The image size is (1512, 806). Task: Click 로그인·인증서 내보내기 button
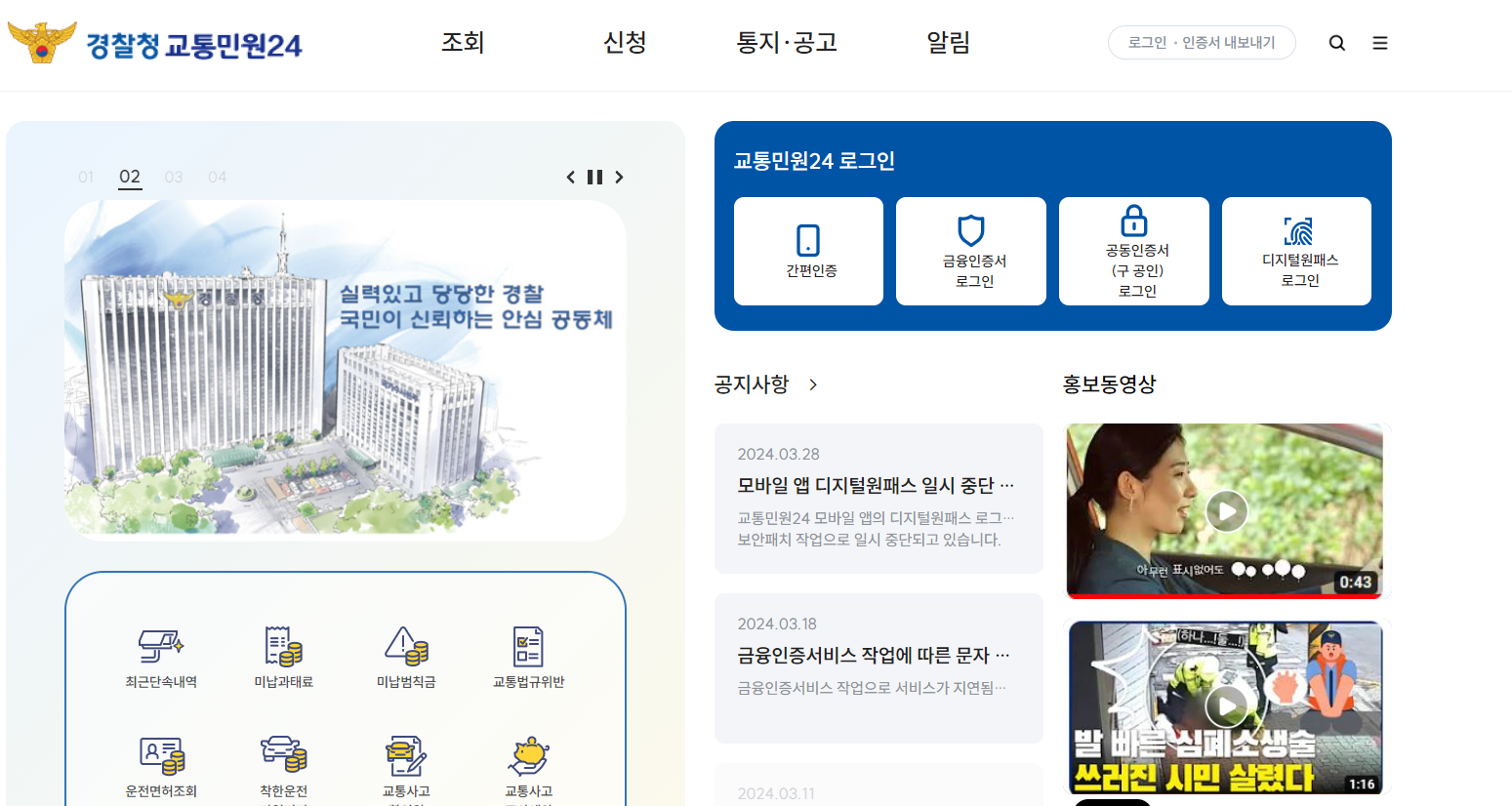click(x=1202, y=43)
